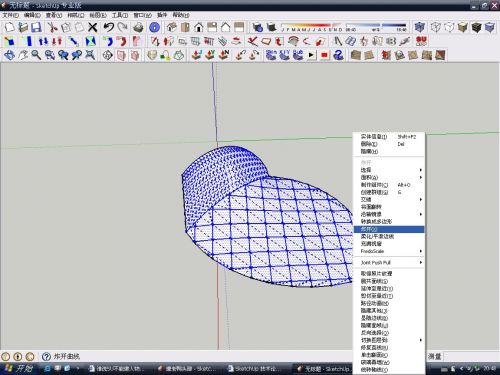The image size is (500, 375).
Task: Select the Orbit tool
Action: click(9, 55)
